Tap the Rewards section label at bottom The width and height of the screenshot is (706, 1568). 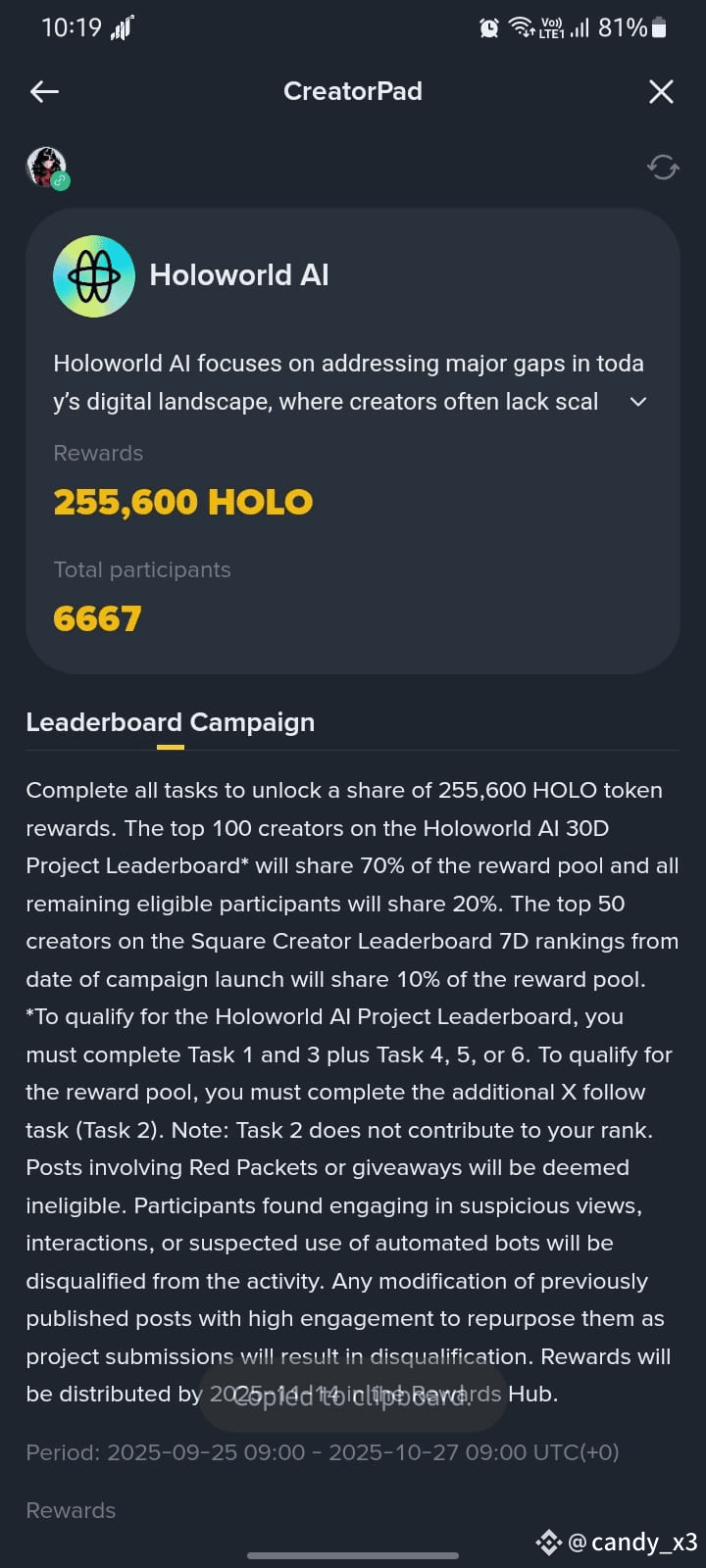coord(71,1510)
